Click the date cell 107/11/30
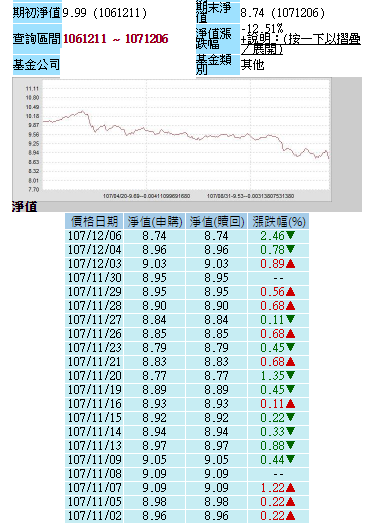The width and height of the screenshot is (367, 523). coord(94,278)
